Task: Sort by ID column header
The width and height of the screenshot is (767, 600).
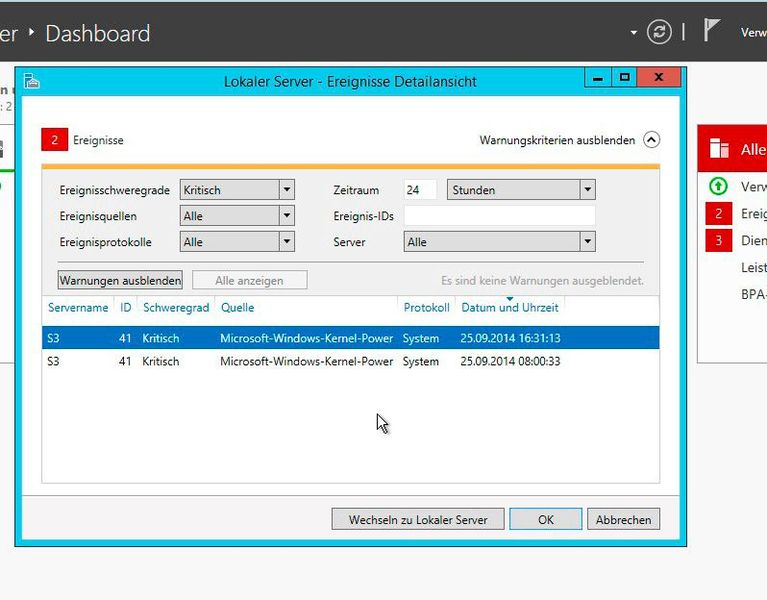Action: [x=125, y=308]
